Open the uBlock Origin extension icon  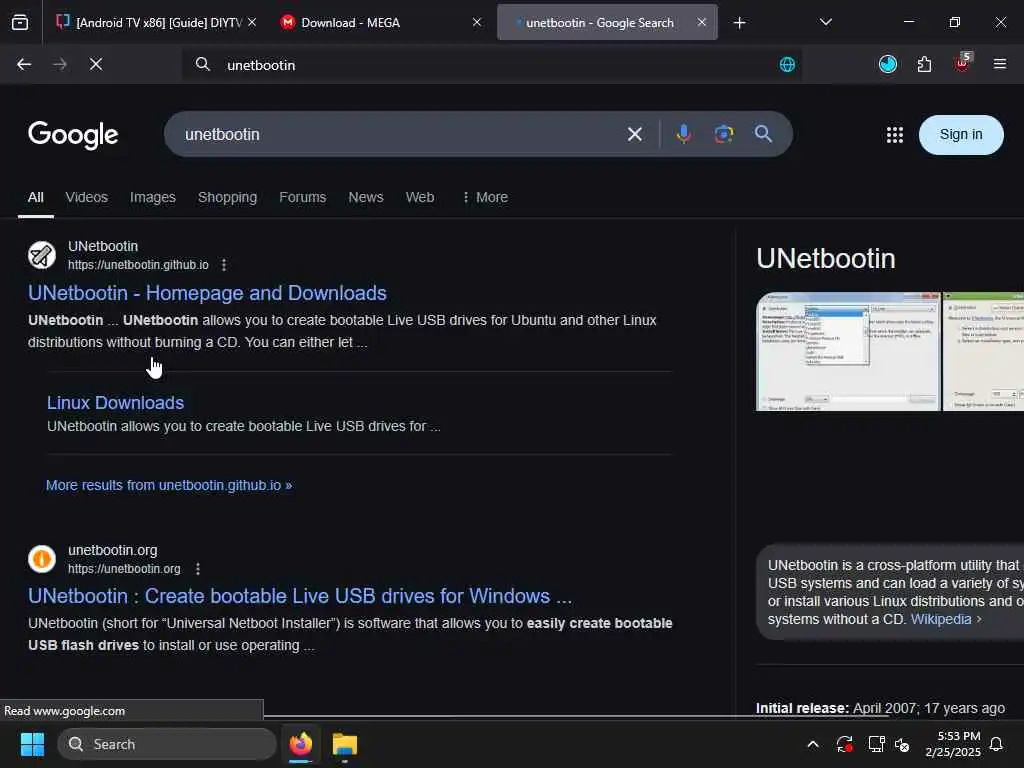963,63
